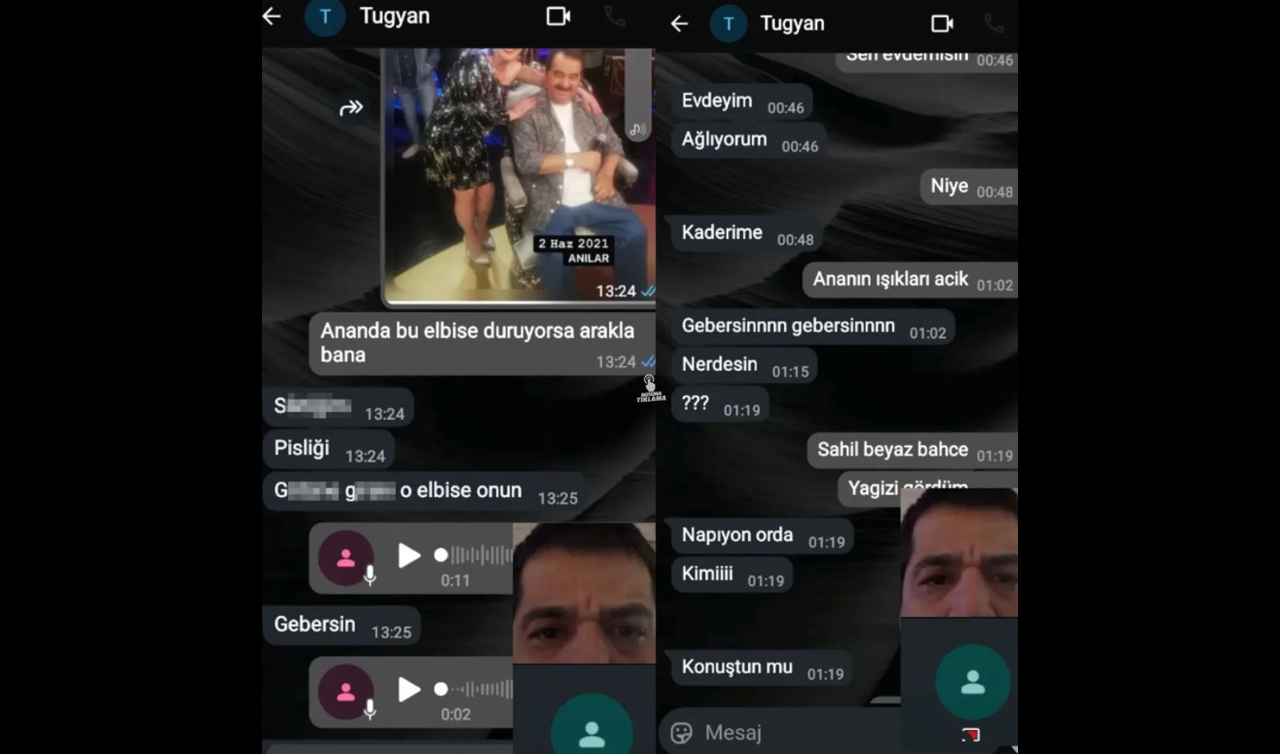Select the "Sahil beyaz bahce" message bubble
The height and width of the screenshot is (754, 1280).
pyautogui.click(x=892, y=451)
